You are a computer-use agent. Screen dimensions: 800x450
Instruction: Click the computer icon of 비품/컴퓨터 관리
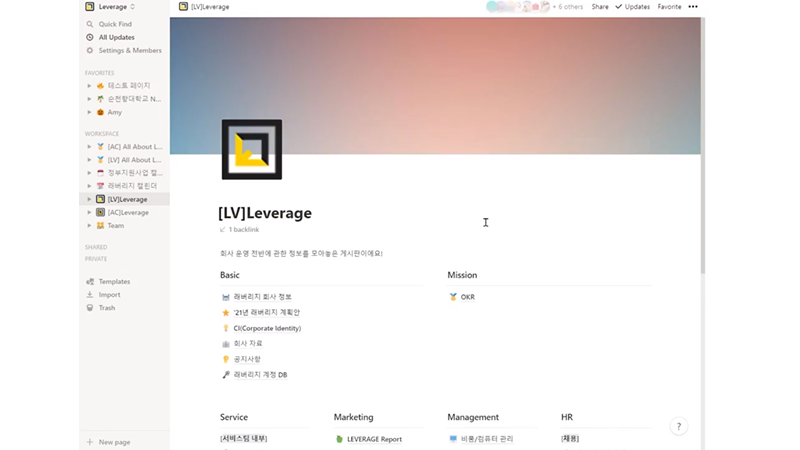click(x=453, y=439)
